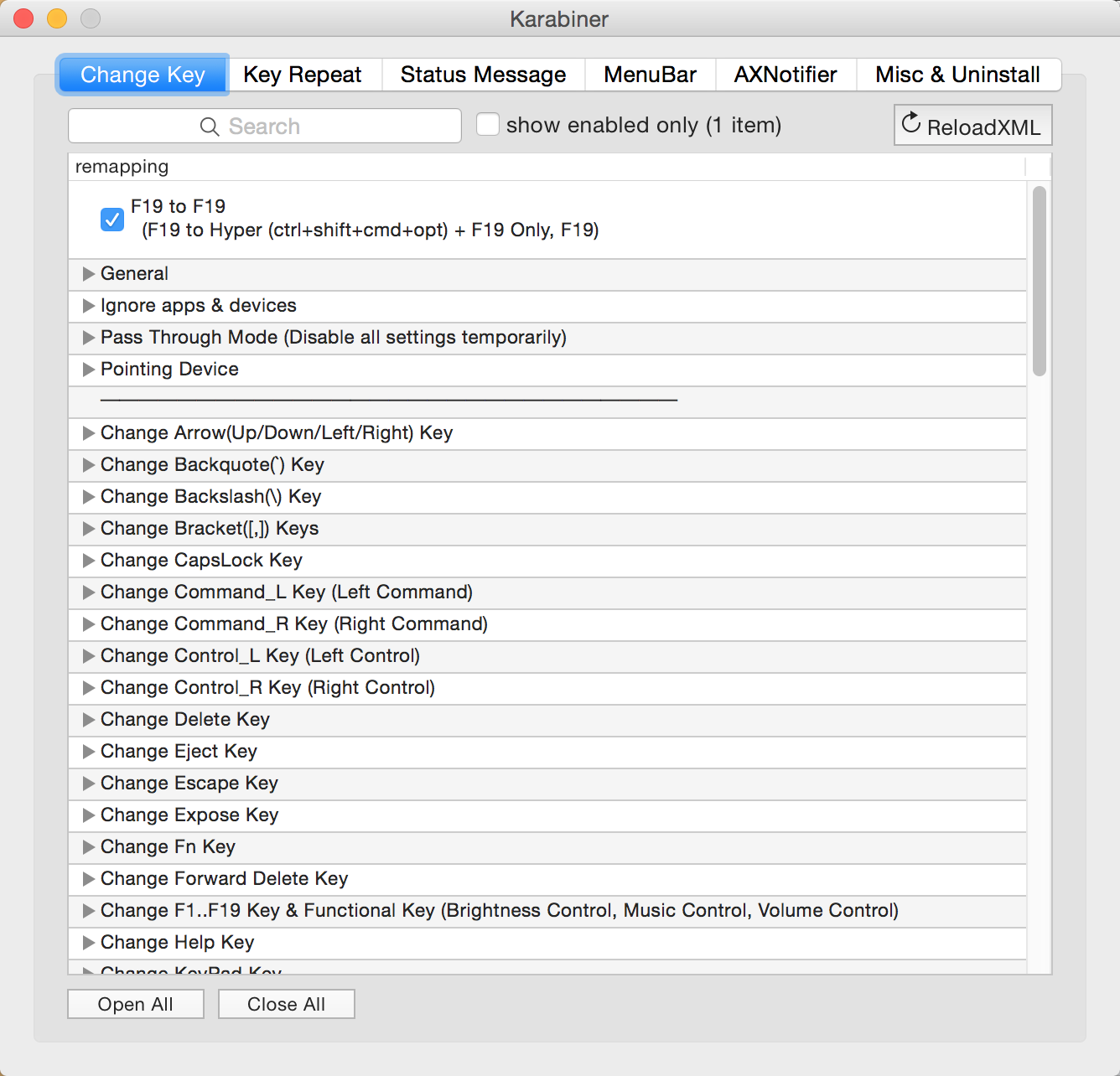This screenshot has height=1076, width=1120.
Task: Expand the Change Expose Key triangle
Action: click(x=88, y=815)
